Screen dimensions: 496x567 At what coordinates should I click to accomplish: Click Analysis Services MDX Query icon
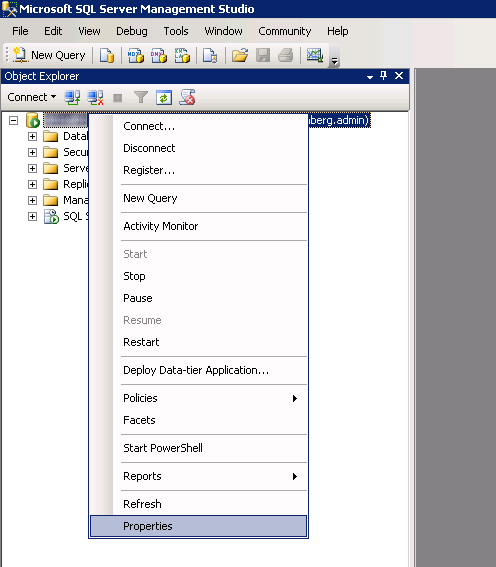136,55
